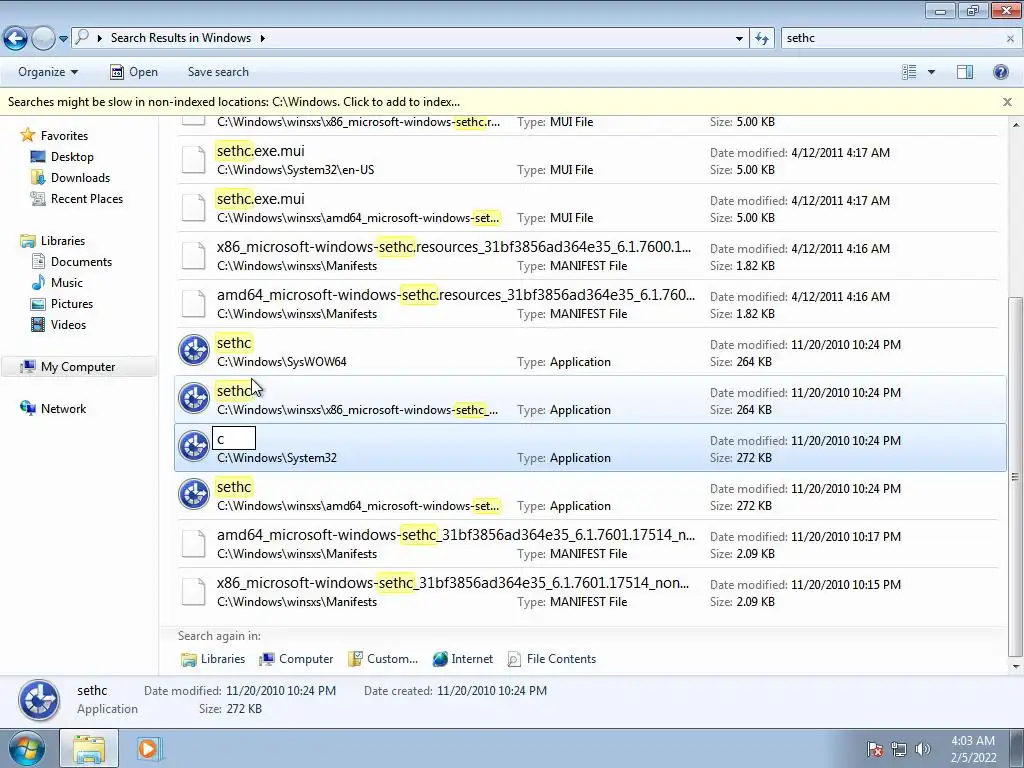1024x768 pixels.
Task: Click Date modified value in details pane
Action: [281, 691]
